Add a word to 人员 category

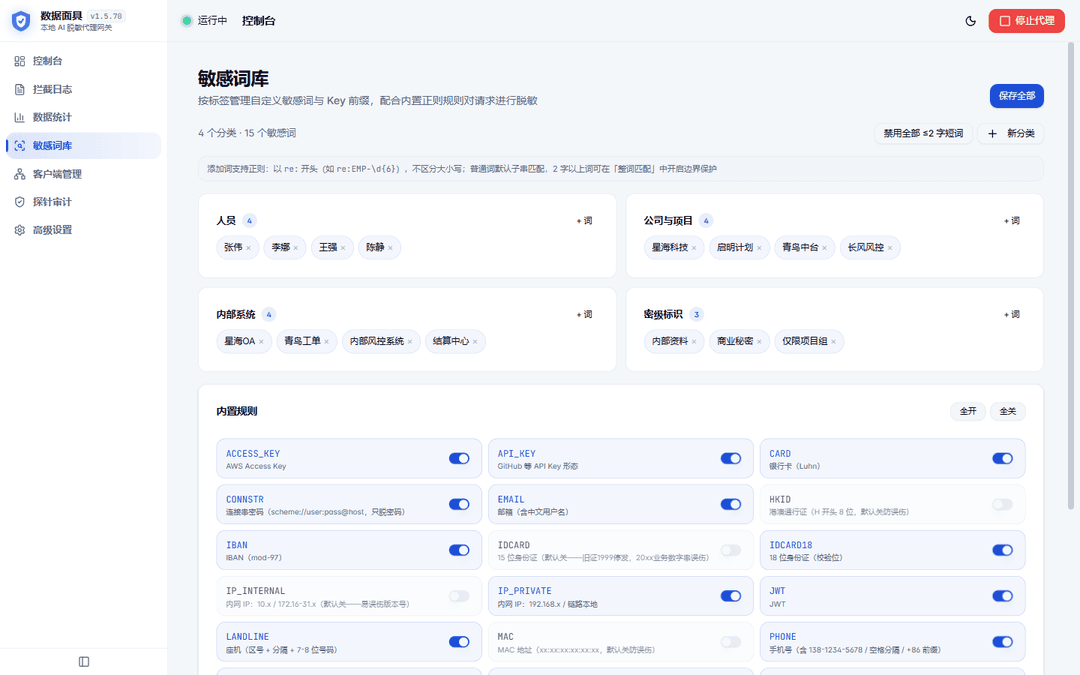[x=584, y=221]
